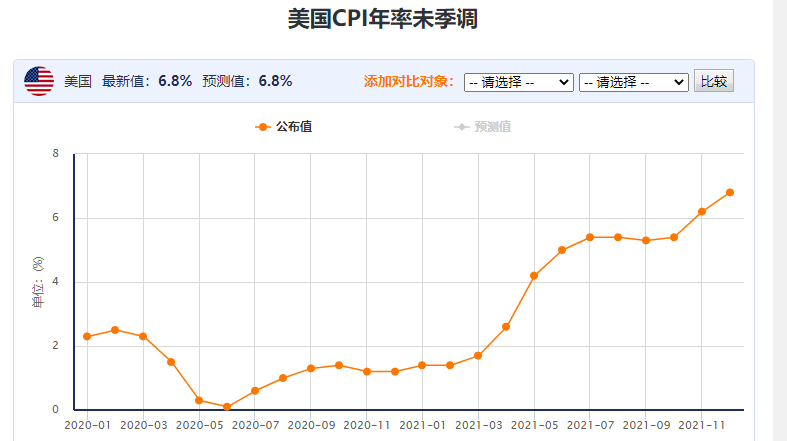
Task: Open the first 请选择 comparison dropdown
Action: 518,82
